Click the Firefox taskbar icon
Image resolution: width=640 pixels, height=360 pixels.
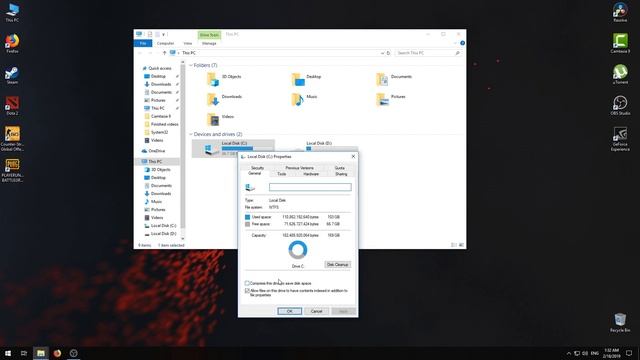(x=57, y=353)
